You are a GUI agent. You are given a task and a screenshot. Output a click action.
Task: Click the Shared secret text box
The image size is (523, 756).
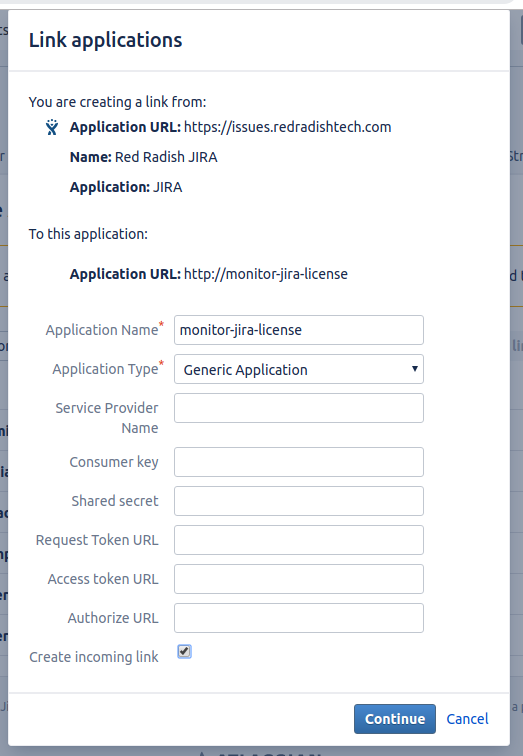[x=299, y=501]
